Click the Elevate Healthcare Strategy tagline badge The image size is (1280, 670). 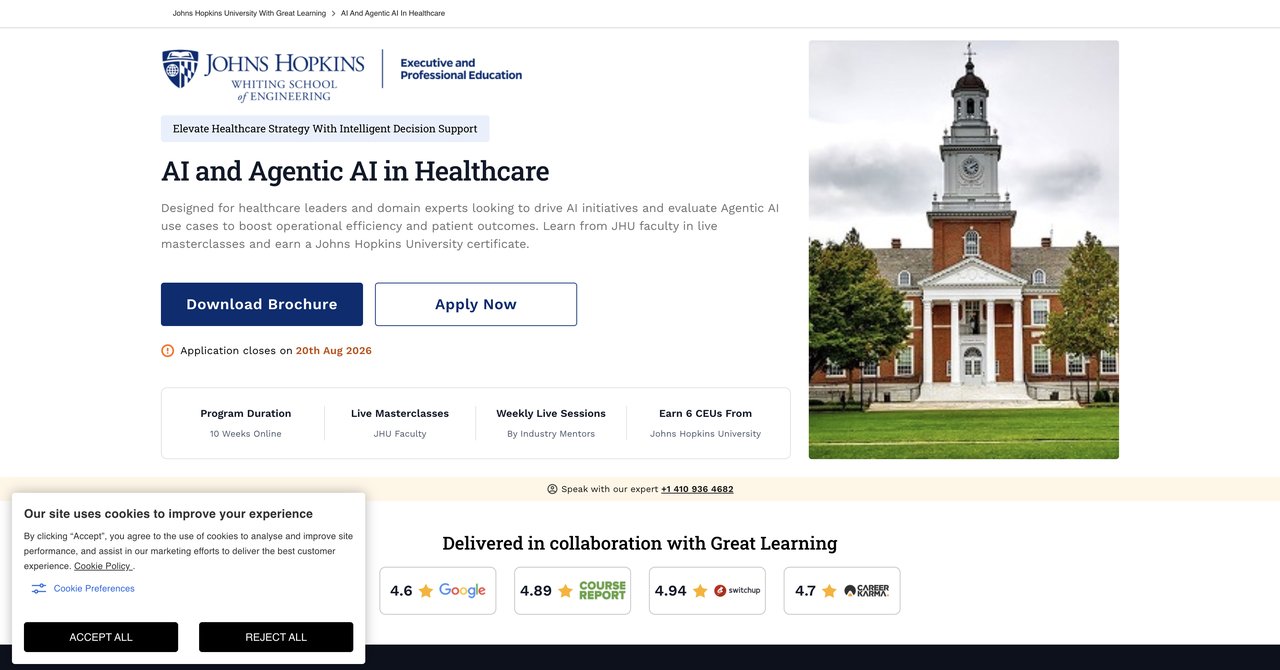(325, 129)
